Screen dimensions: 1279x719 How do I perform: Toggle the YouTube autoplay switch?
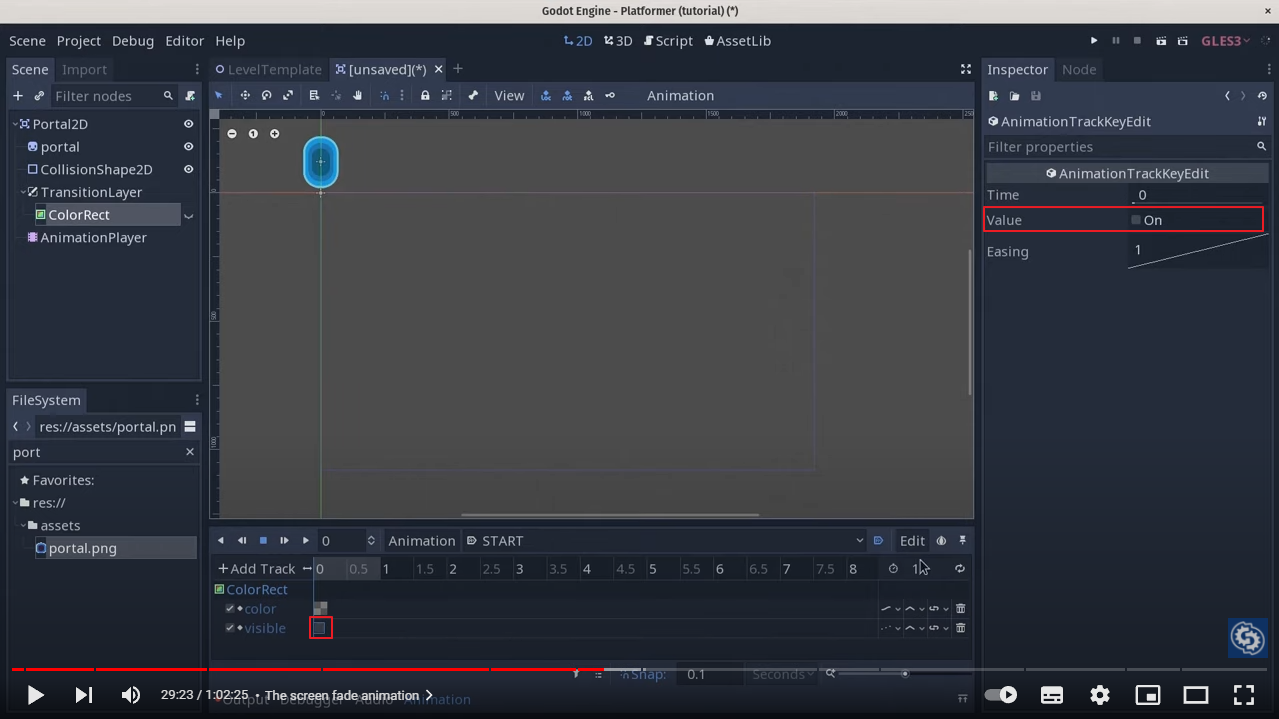click(1001, 695)
